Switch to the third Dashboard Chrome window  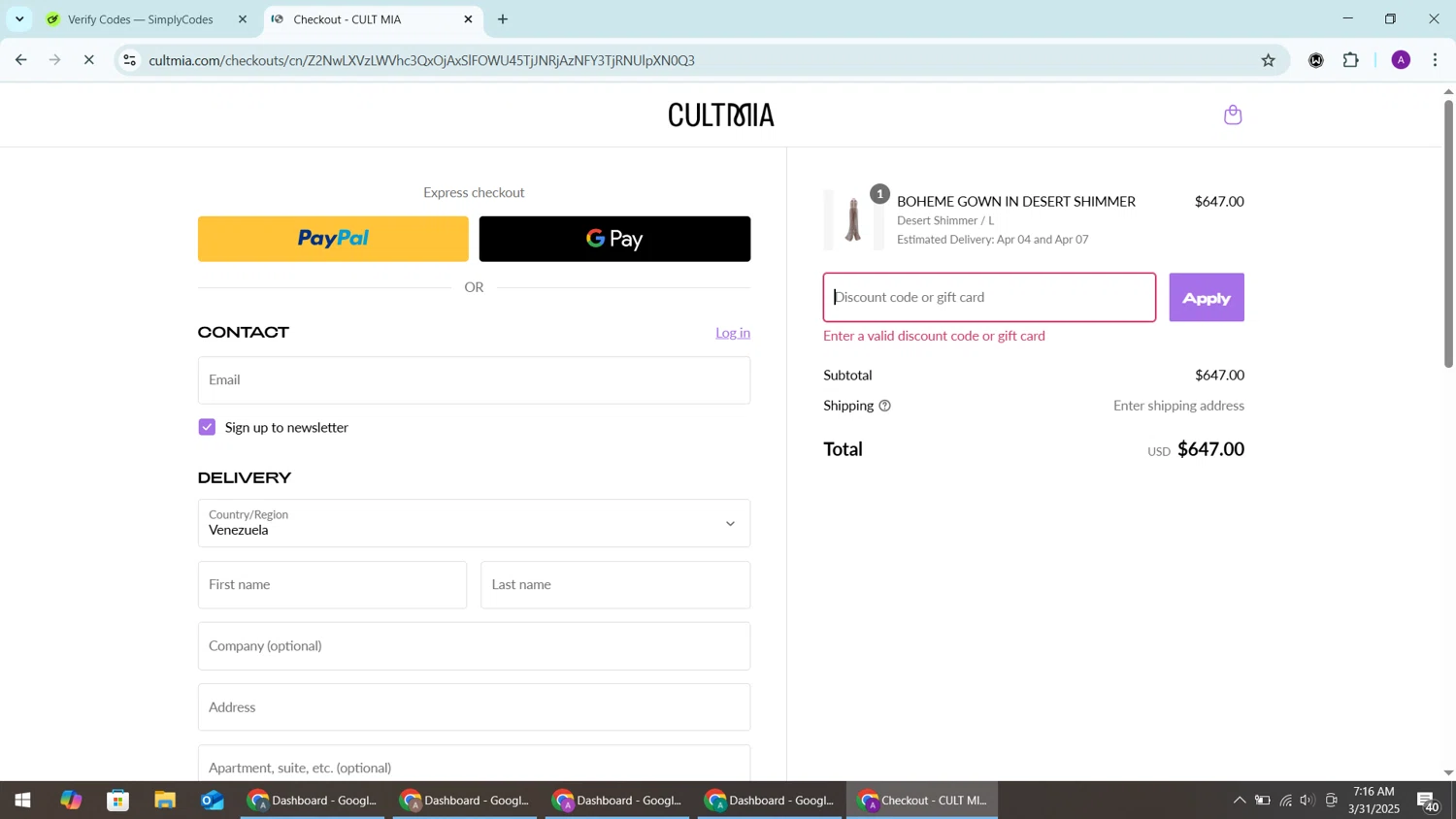(x=616, y=801)
